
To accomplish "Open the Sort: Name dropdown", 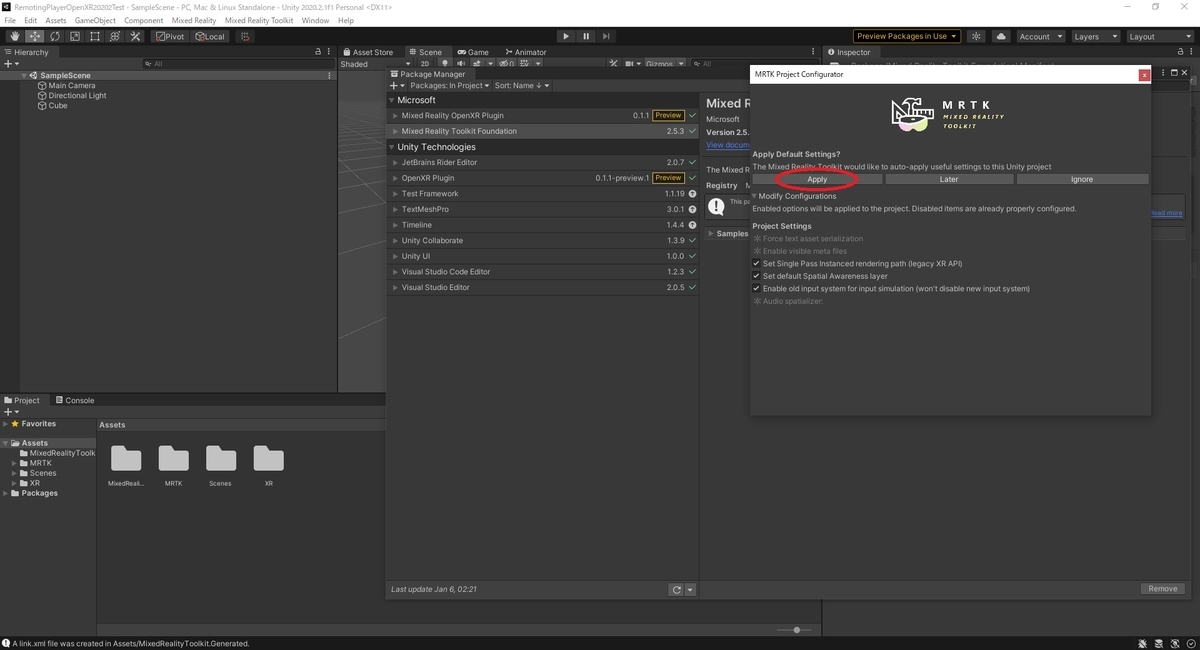I will (x=522, y=86).
